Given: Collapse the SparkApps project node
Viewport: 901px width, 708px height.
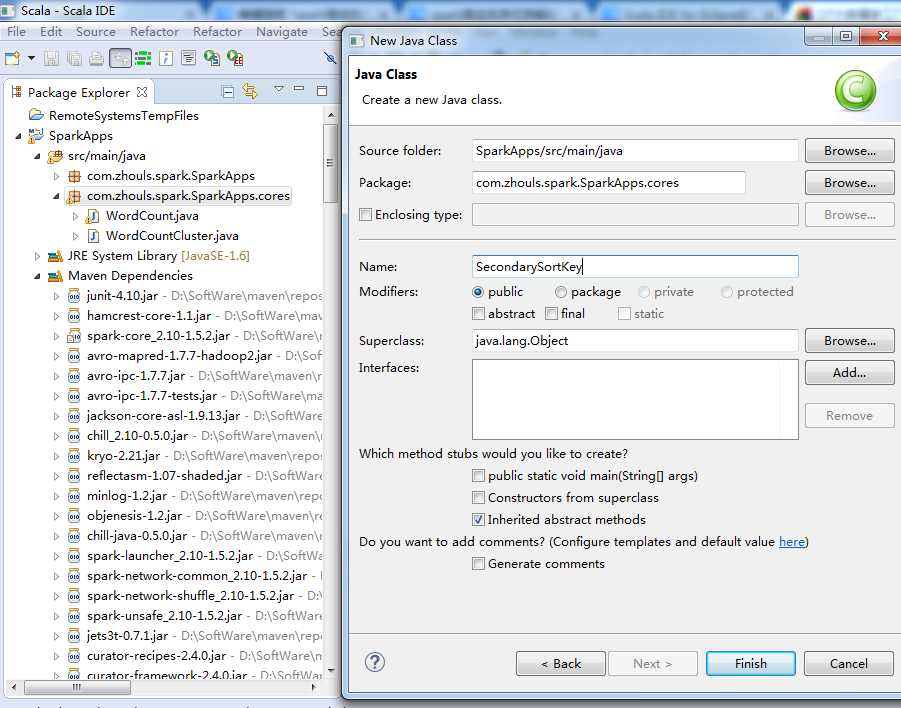Looking at the screenshot, I should pyautogui.click(x=18, y=136).
